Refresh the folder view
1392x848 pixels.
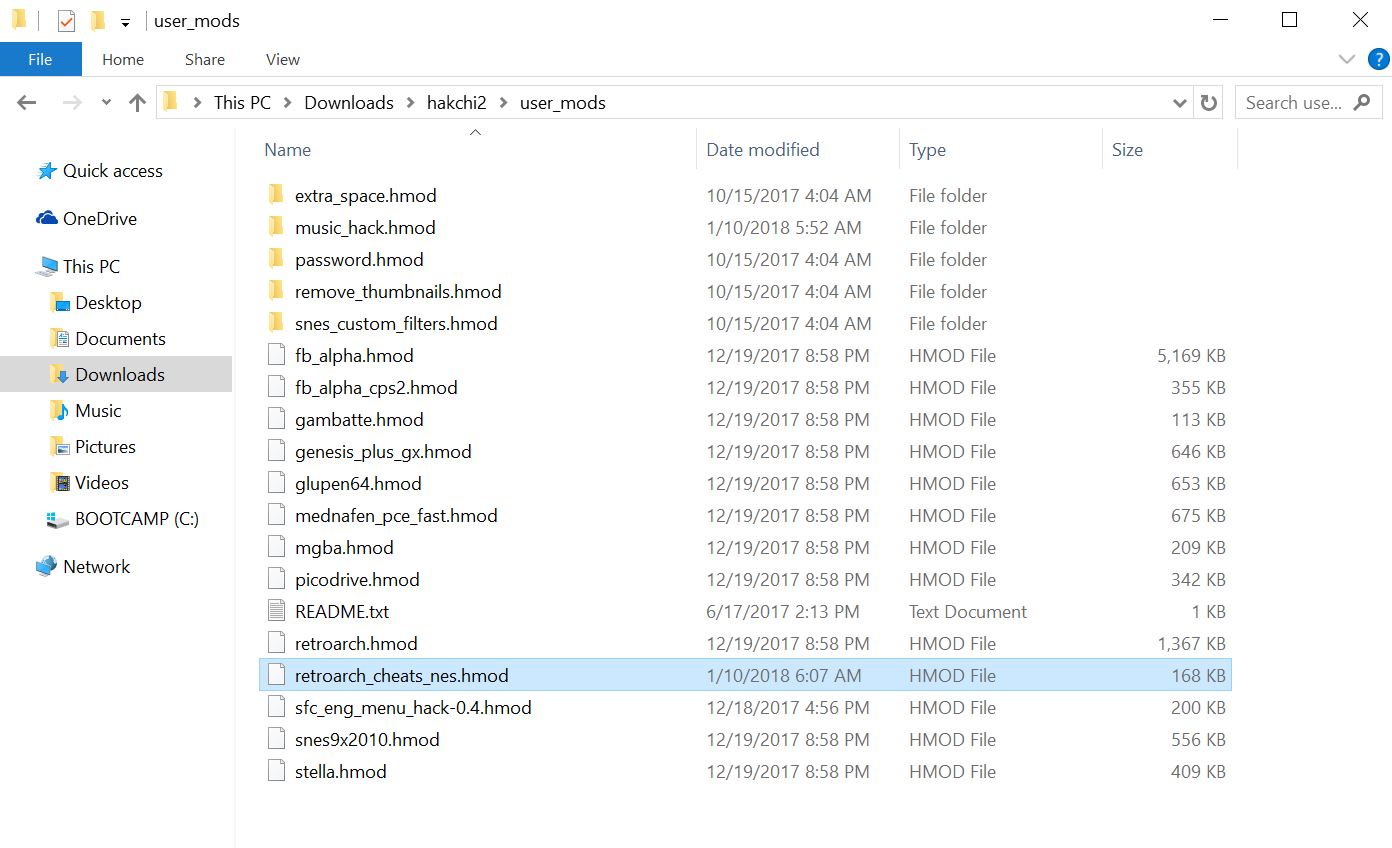pyautogui.click(x=1209, y=102)
